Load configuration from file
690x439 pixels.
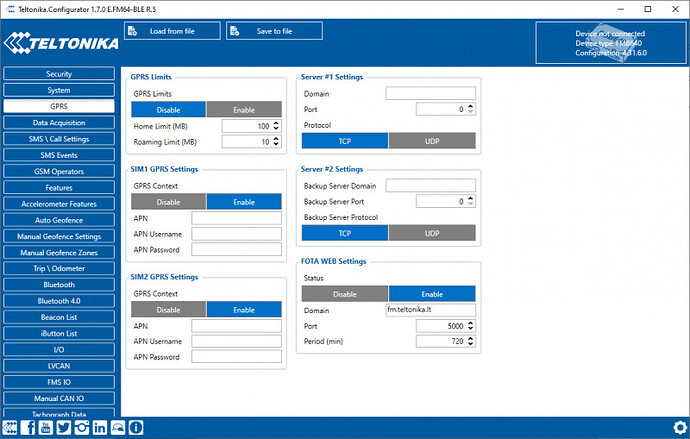172,31
